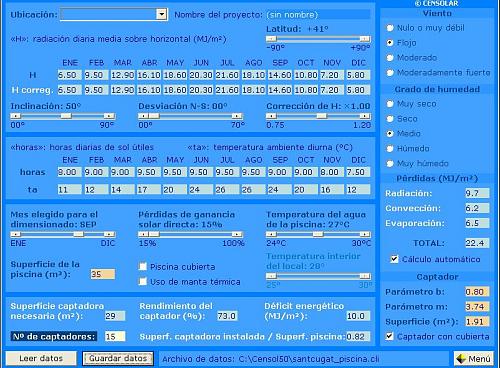Enable Uso de manta térmica checkbox

pyautogui.click(x=143, y=281)
